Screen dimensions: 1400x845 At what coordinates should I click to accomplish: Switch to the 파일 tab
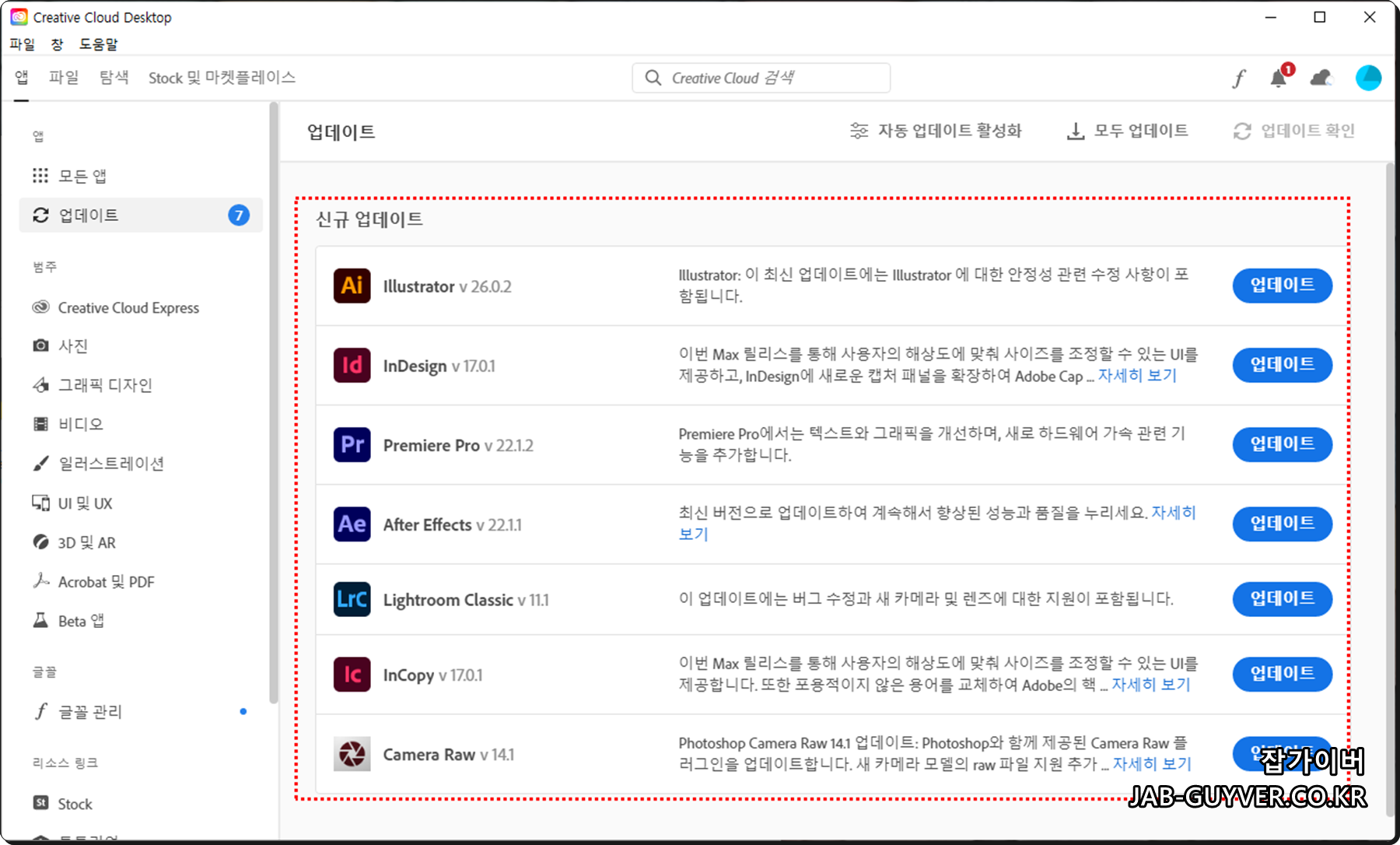[x=64, y=78]
